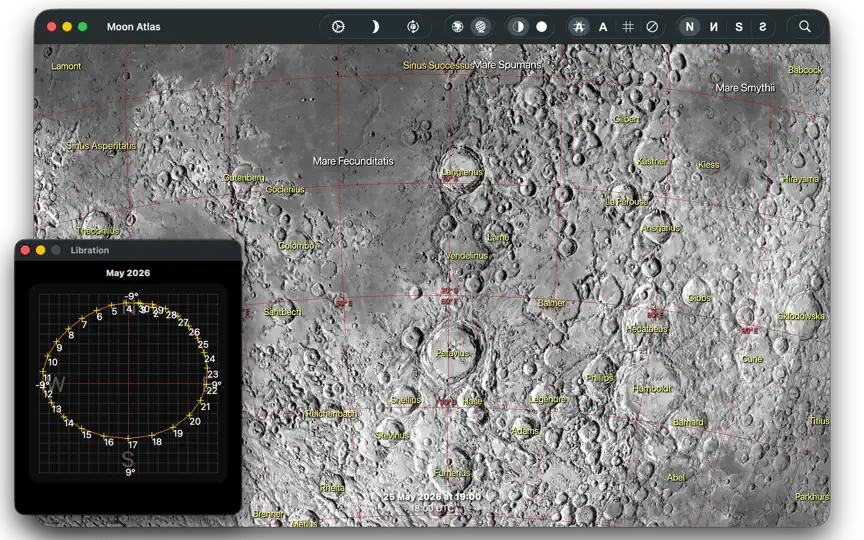Click the crescent moon phase icon
This screenshot has width=864, height=540.
(375, 26)
